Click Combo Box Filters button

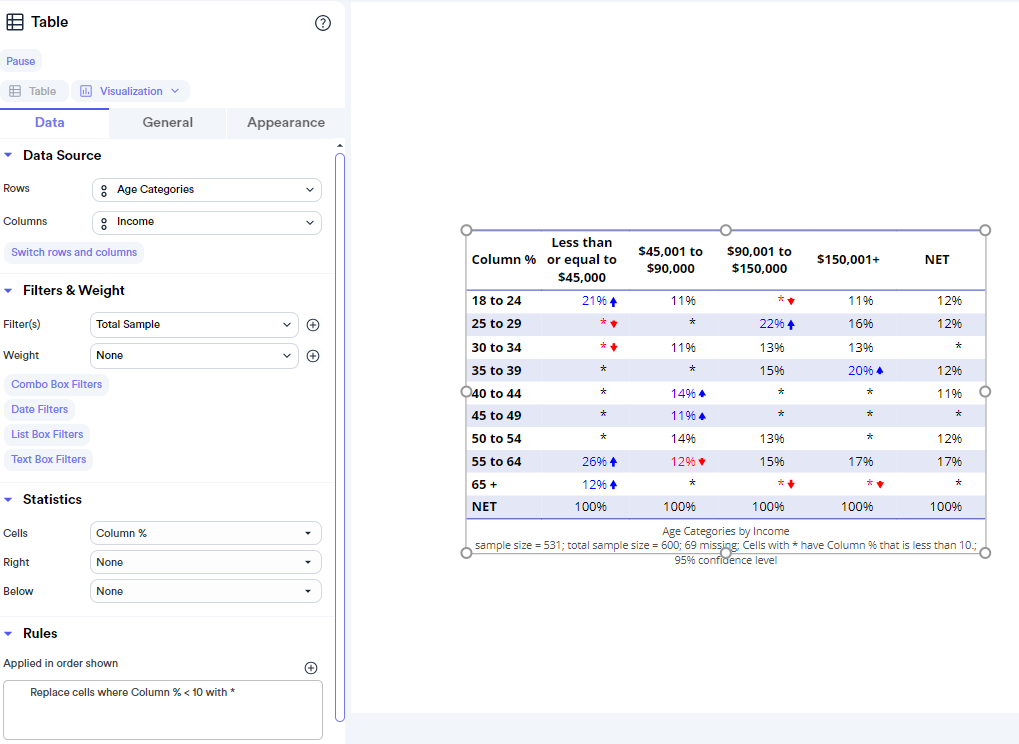pos(57,385)
